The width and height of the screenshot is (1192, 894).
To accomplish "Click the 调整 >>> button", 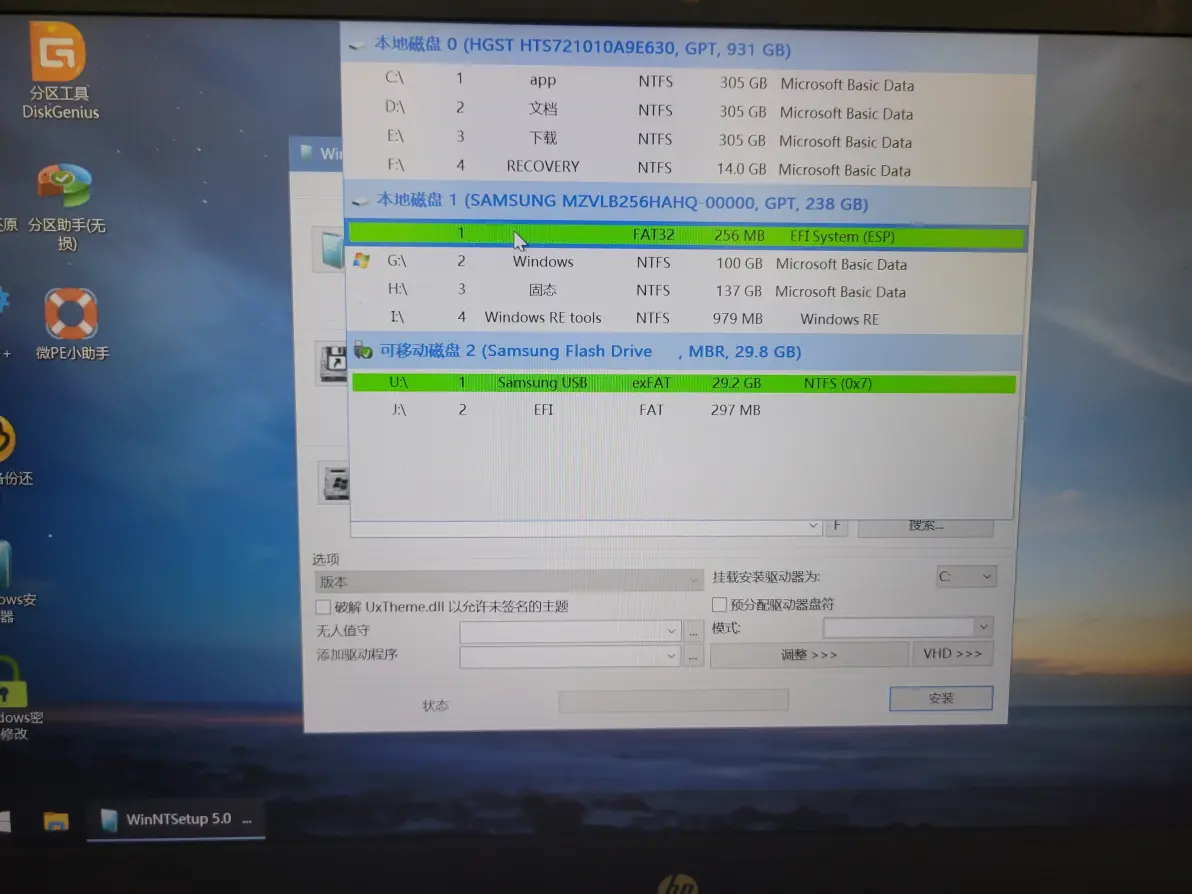I will (809, 655).
